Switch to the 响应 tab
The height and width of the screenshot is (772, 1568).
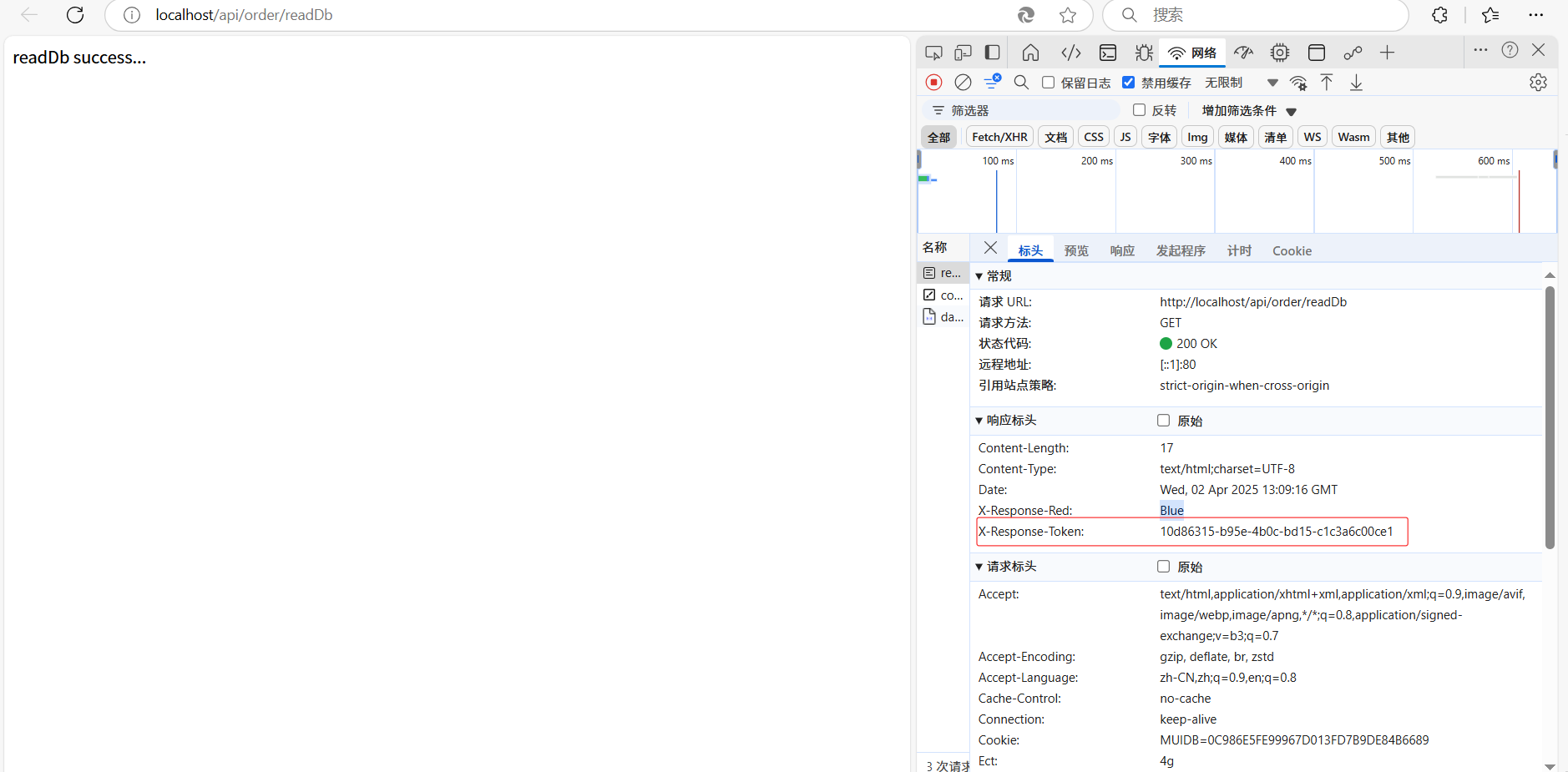tap(1122, 250)
